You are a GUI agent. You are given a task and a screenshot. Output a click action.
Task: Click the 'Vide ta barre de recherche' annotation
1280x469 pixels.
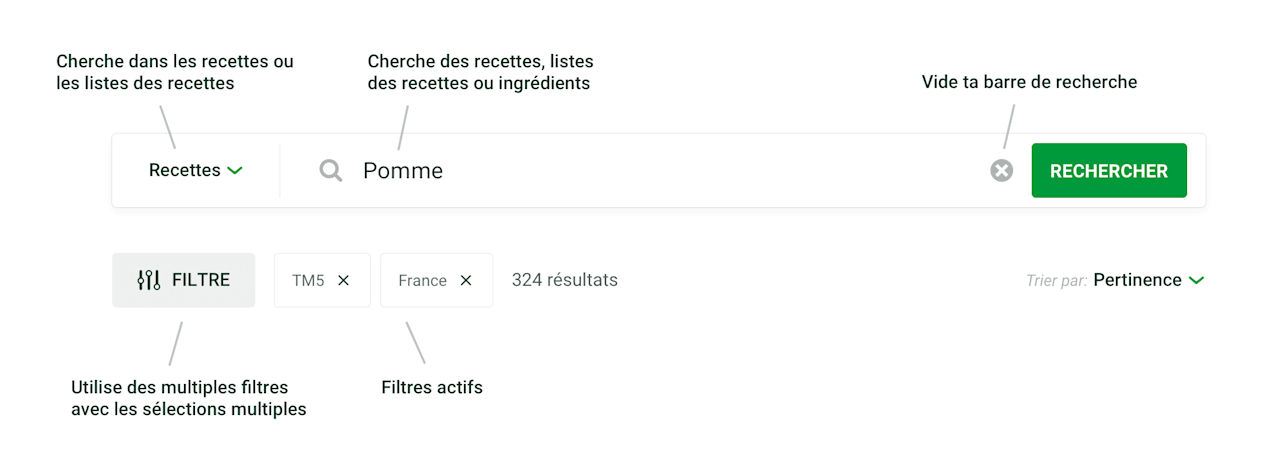pos(1029,82)
